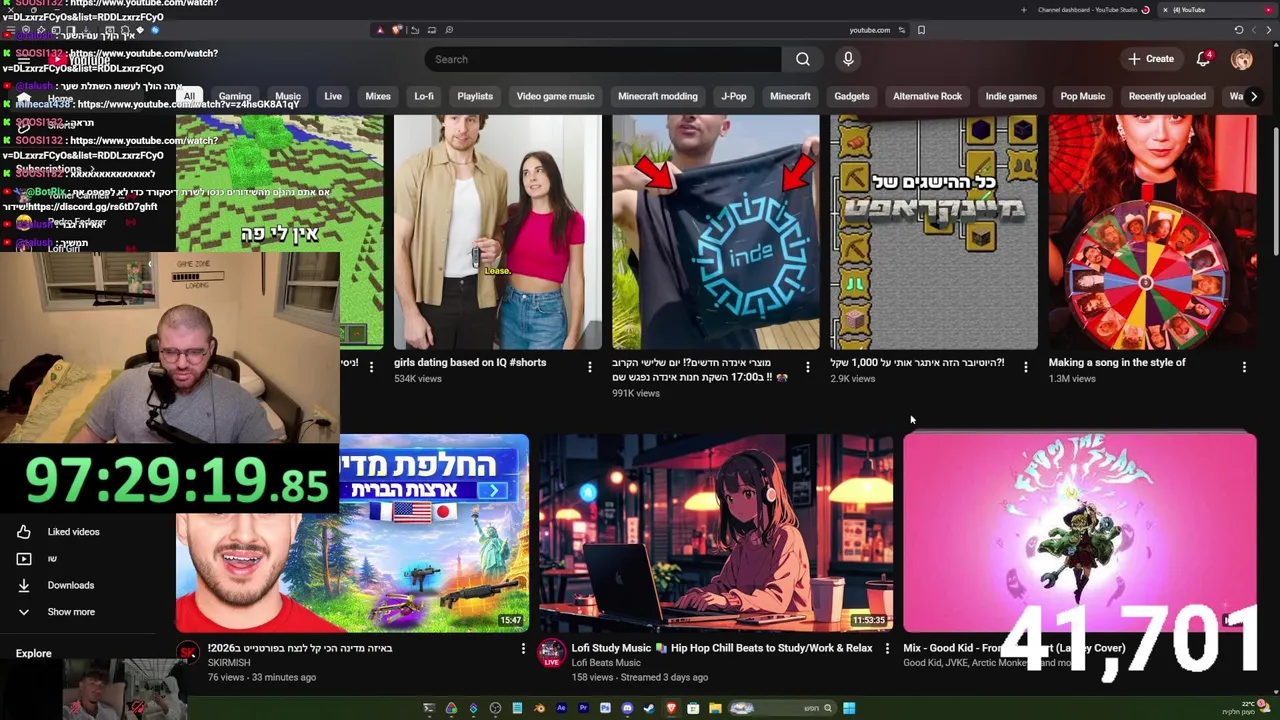
Task: Open a new browser tab with plus icon
Action: coord(1023,10)
